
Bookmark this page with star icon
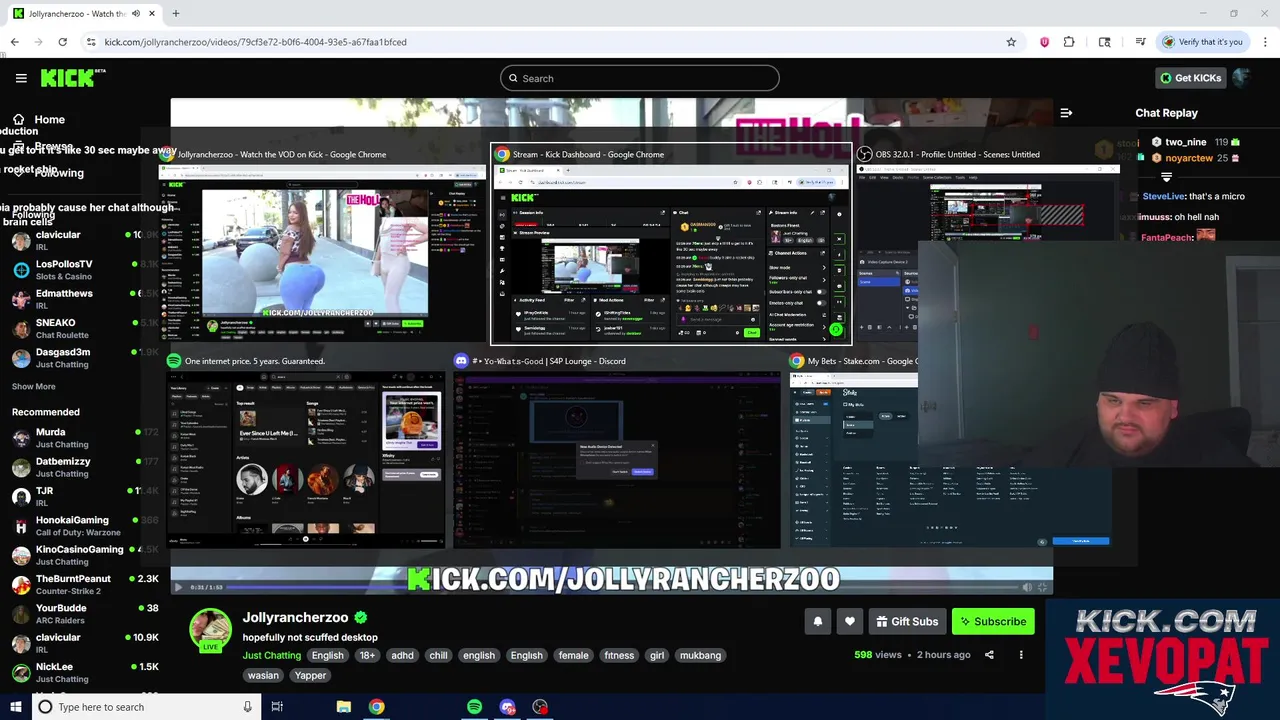point(1011,42)
